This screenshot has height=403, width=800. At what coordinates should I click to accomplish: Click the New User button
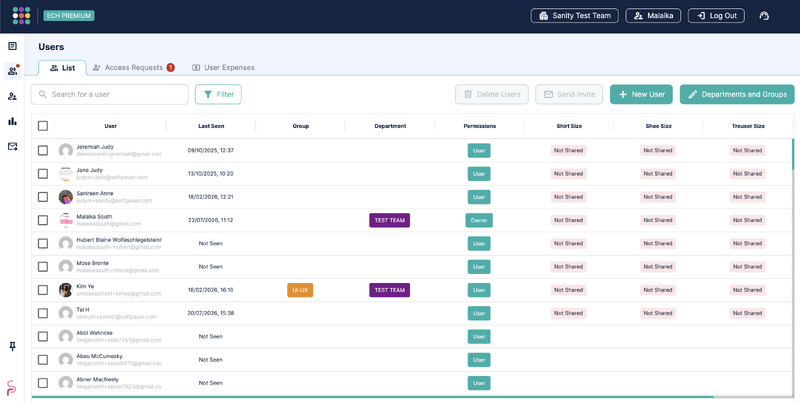pyautogui.click(x=641, y=94)
